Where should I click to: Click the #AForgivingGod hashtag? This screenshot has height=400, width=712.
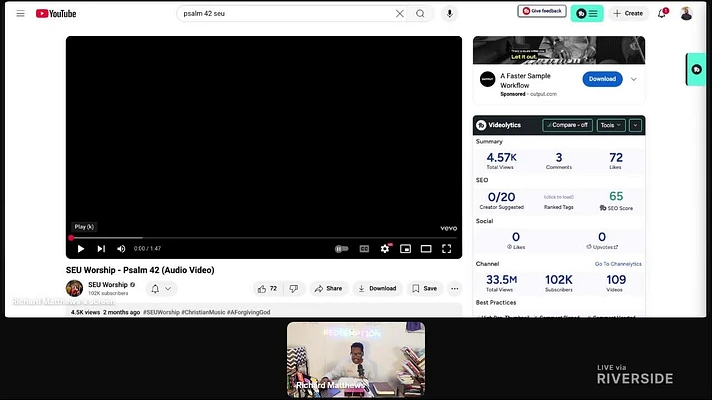[x=248, y=312]
